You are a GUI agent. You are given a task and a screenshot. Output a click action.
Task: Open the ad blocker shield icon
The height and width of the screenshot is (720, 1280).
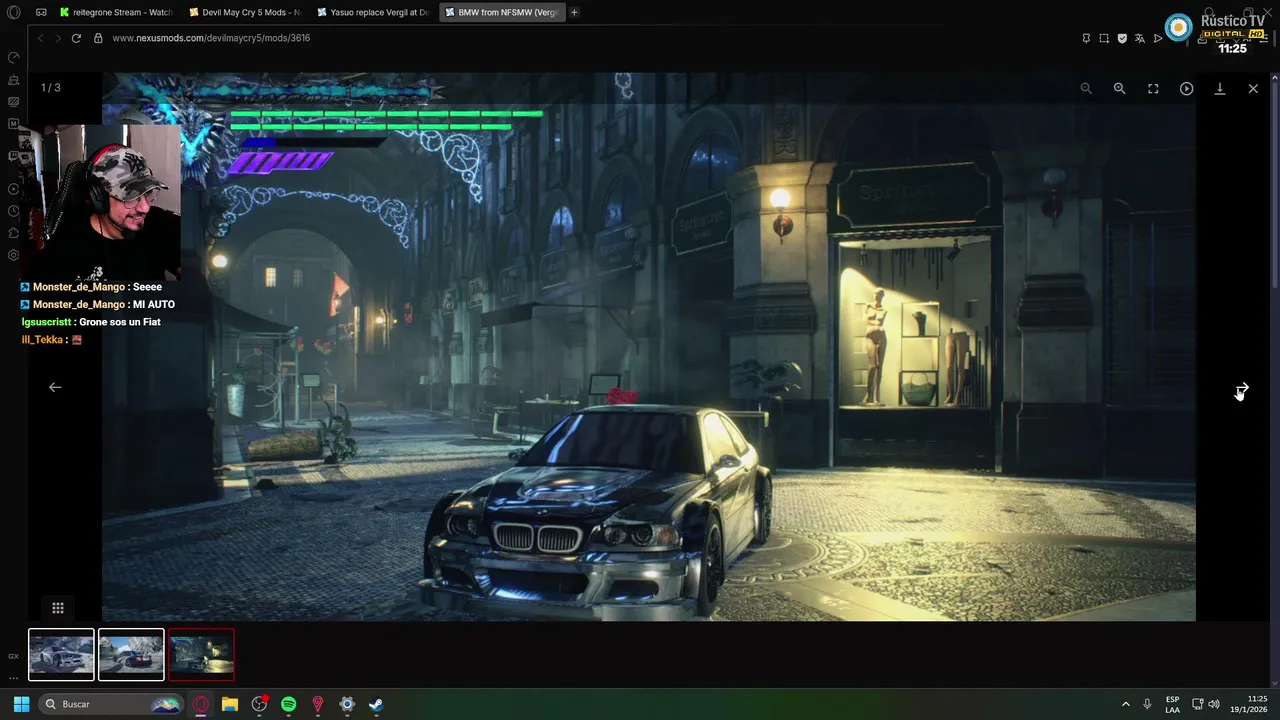point(1122,38)
